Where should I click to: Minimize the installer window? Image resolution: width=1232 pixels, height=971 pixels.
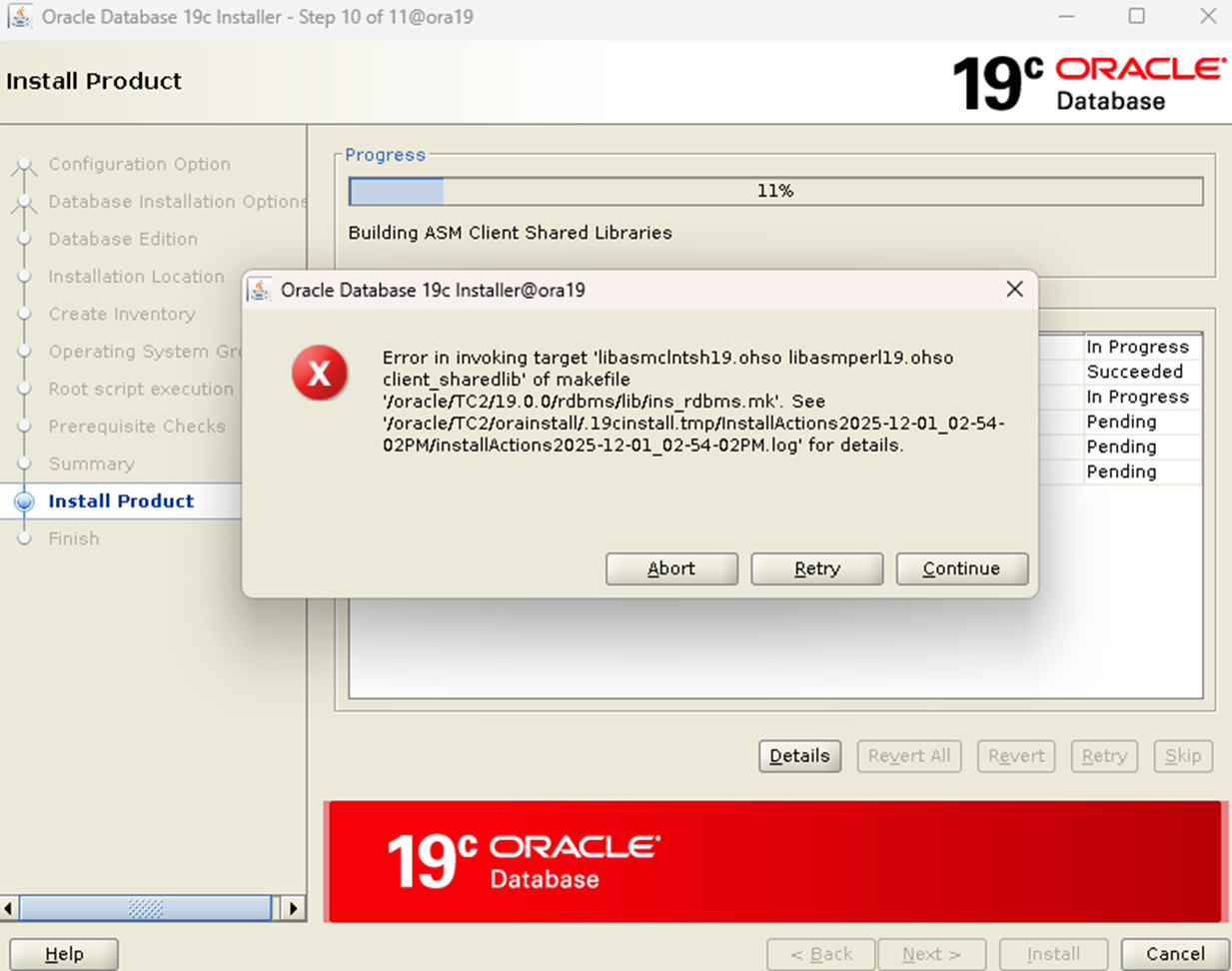pyautogui.click(x=1066, y=16)
